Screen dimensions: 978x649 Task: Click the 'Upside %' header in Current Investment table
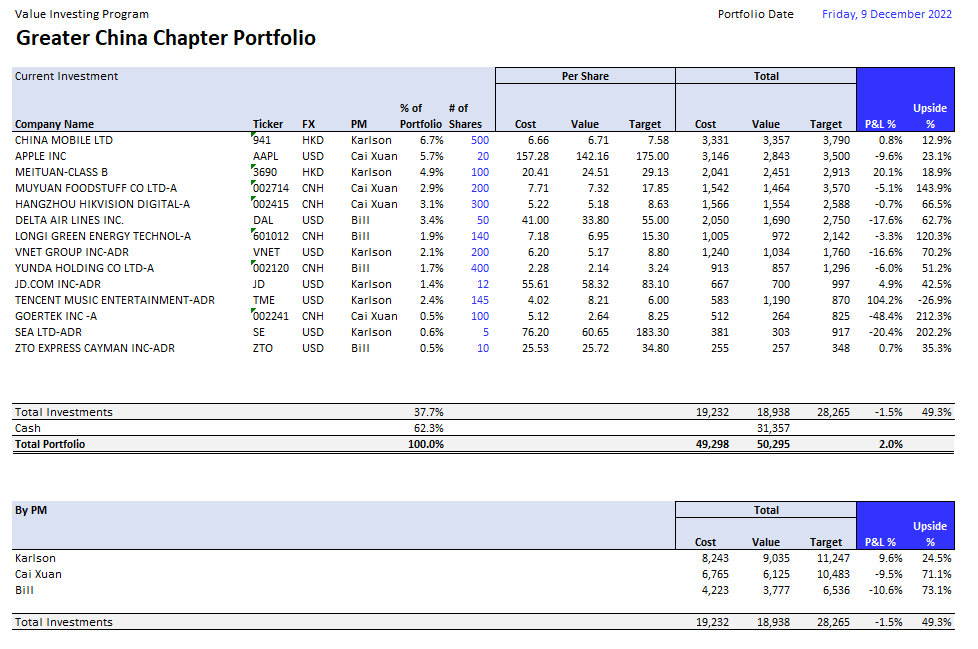tap(930, 116)
